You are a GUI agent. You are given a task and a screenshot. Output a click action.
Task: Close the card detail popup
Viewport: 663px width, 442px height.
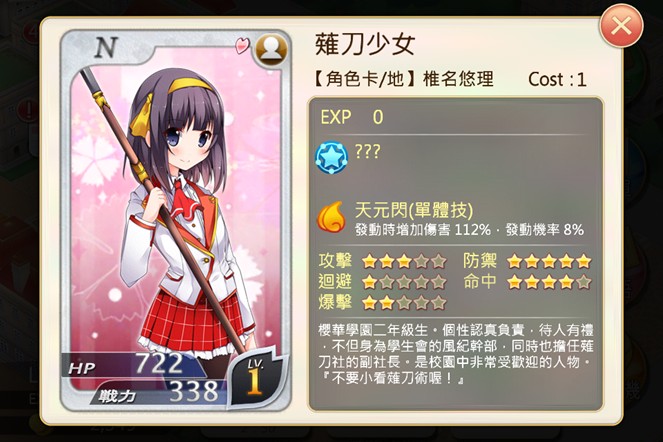621,26
